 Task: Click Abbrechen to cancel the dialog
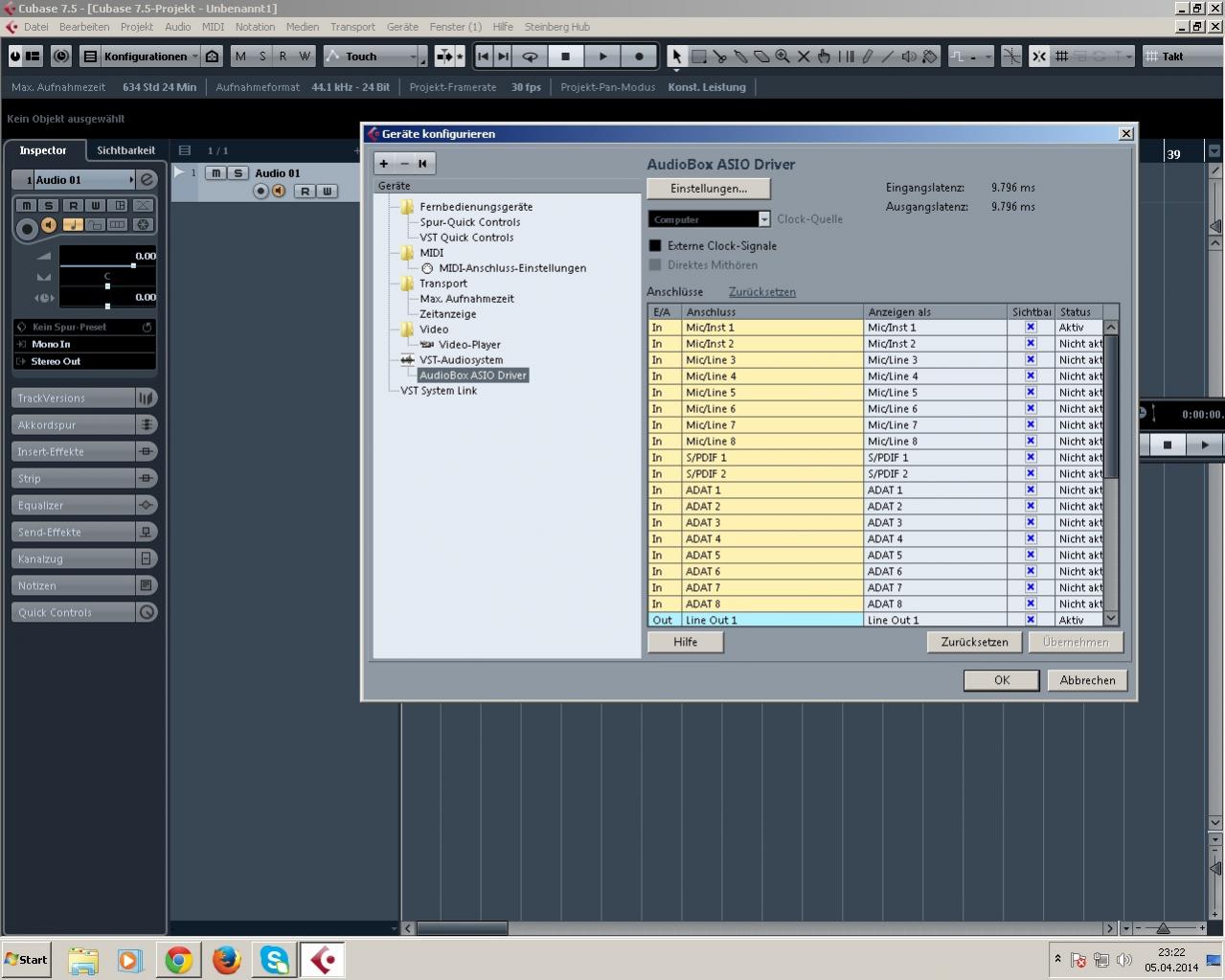[x=1087, y=680]
